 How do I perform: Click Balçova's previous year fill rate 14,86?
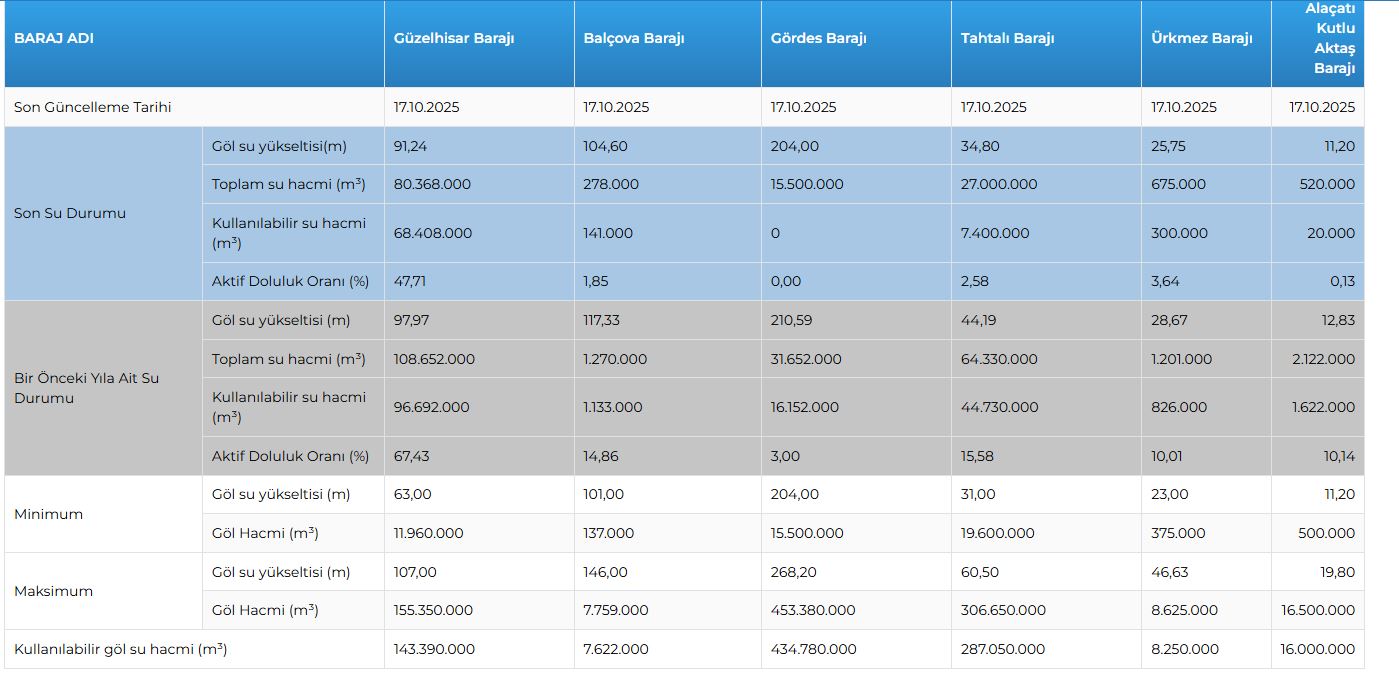click(601, 456)
